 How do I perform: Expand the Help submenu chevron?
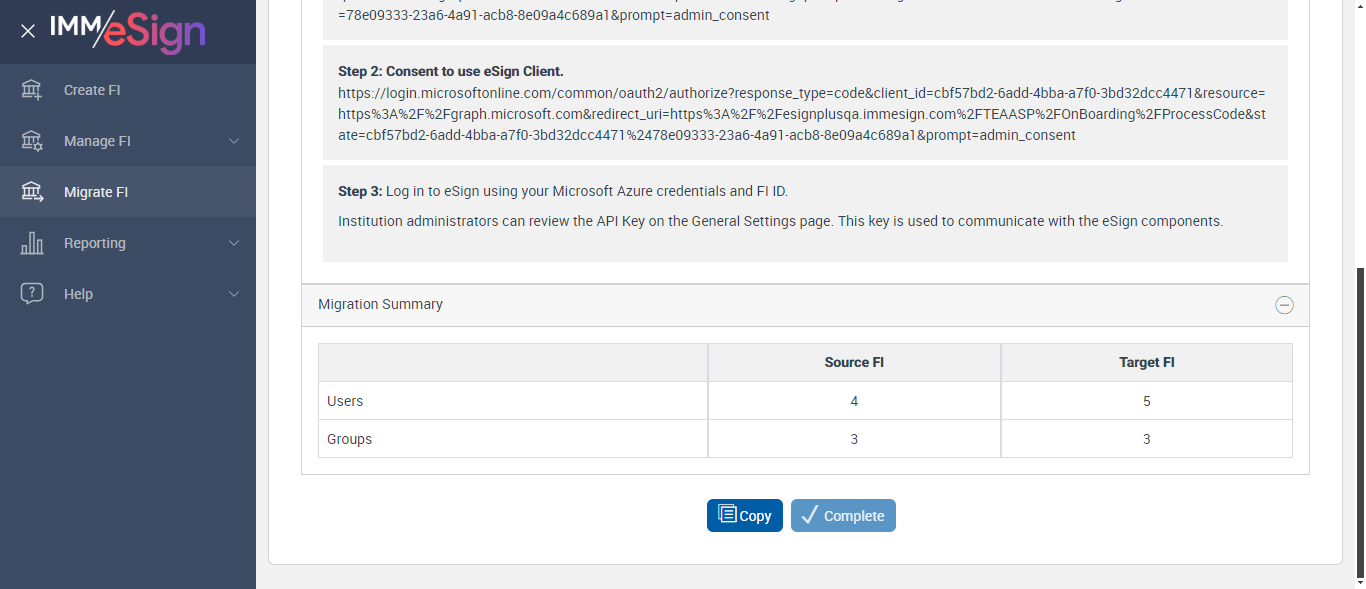pyautogui.click(x=234, y=294)
